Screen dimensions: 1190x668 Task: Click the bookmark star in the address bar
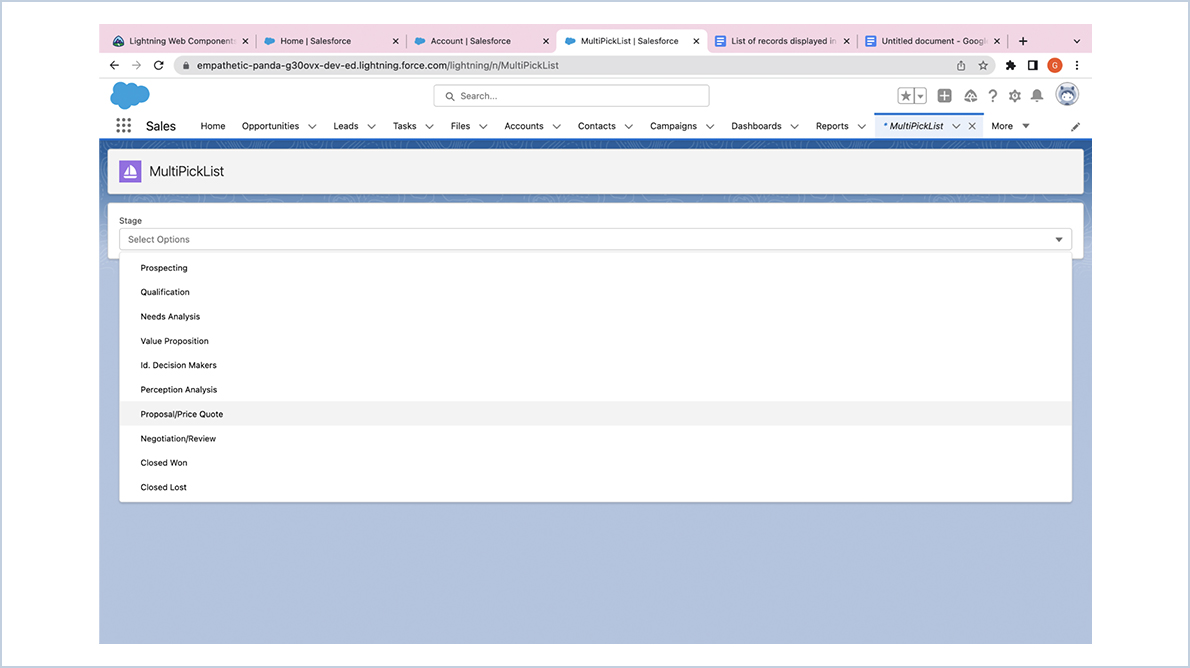pos(982,64)
